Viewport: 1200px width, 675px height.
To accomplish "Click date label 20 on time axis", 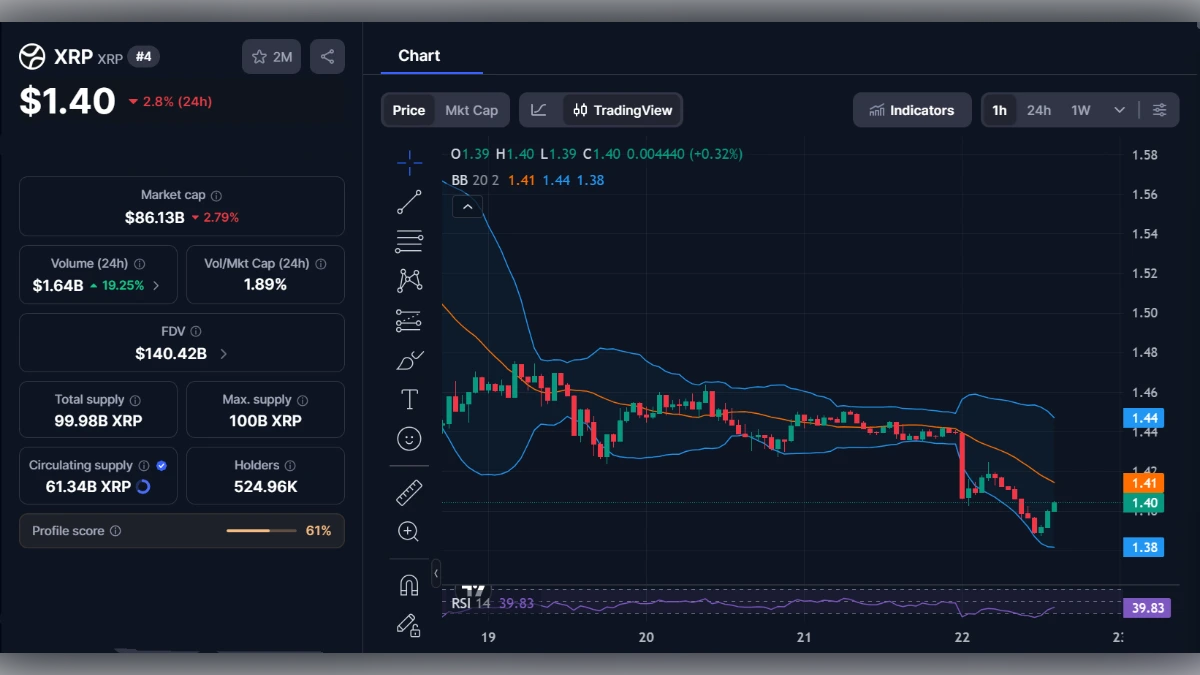I will (x=645, y=637).
